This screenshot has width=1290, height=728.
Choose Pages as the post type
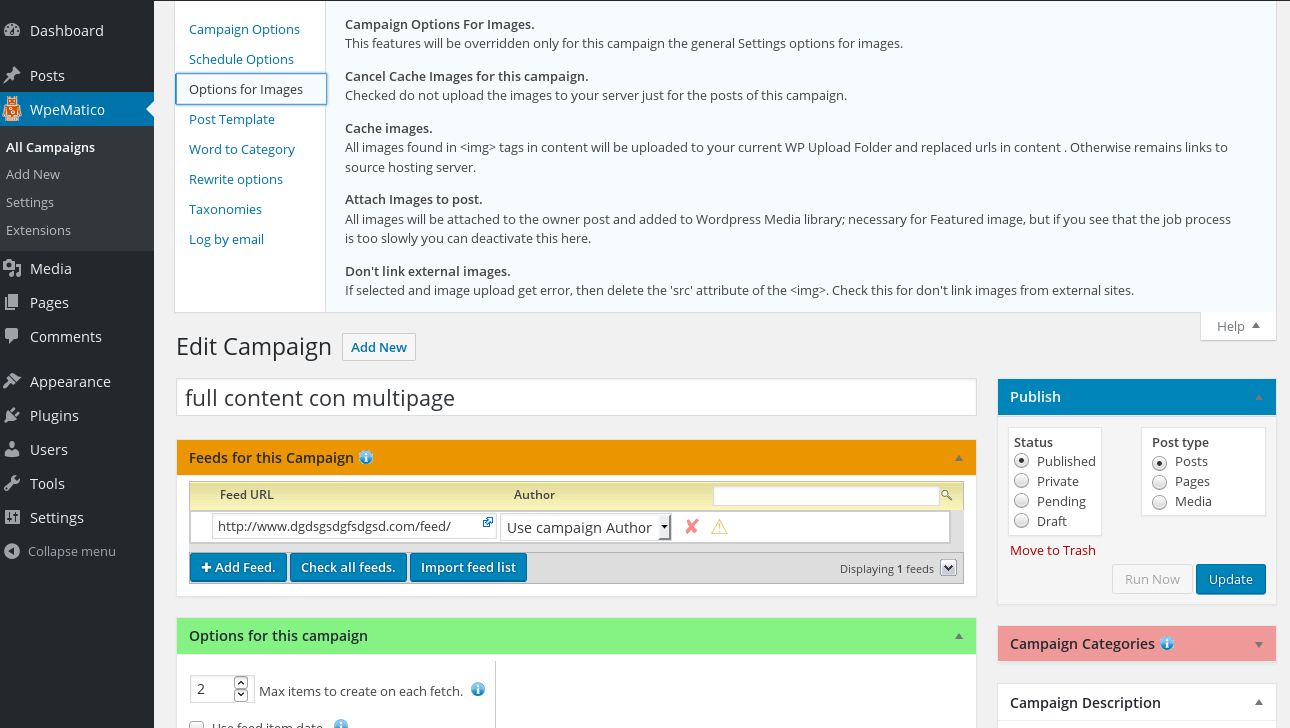(1159, 481)
